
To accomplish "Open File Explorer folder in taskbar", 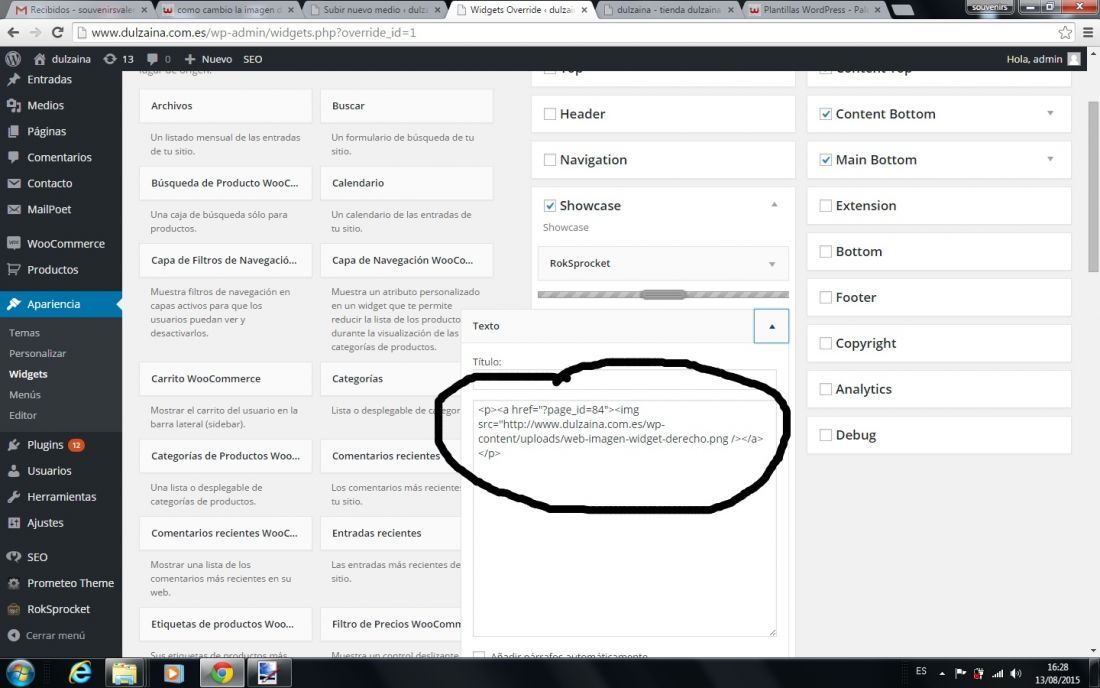I will tap(124, 673).
